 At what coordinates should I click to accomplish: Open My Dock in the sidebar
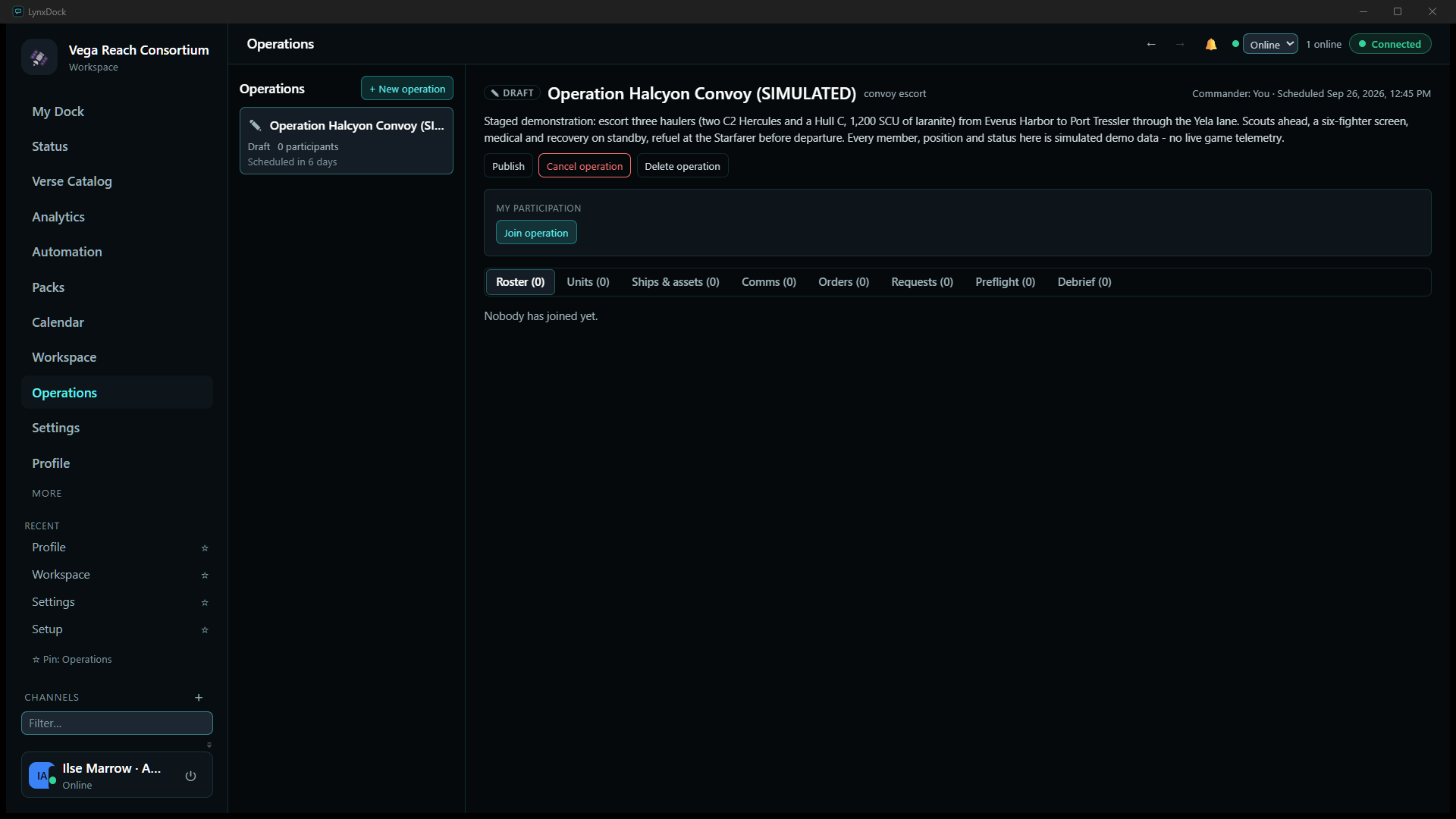pyautogui.click(x=117, y=111)
